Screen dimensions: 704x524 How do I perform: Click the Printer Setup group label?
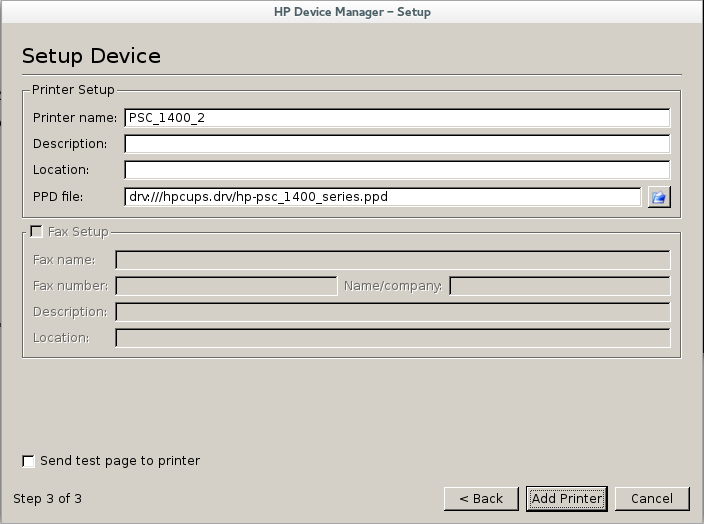tap(73, 90)
